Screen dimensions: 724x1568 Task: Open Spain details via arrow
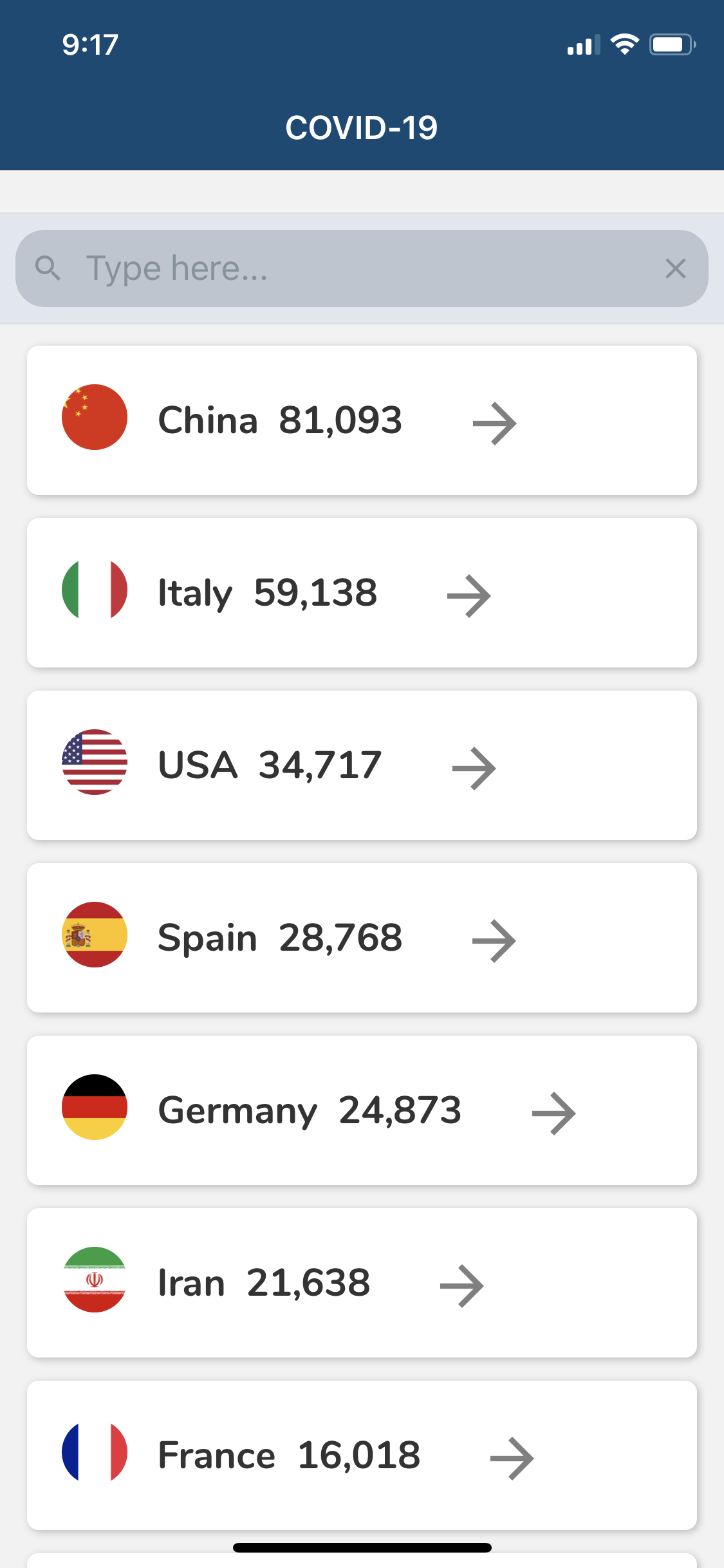click(x=494, y=941)
